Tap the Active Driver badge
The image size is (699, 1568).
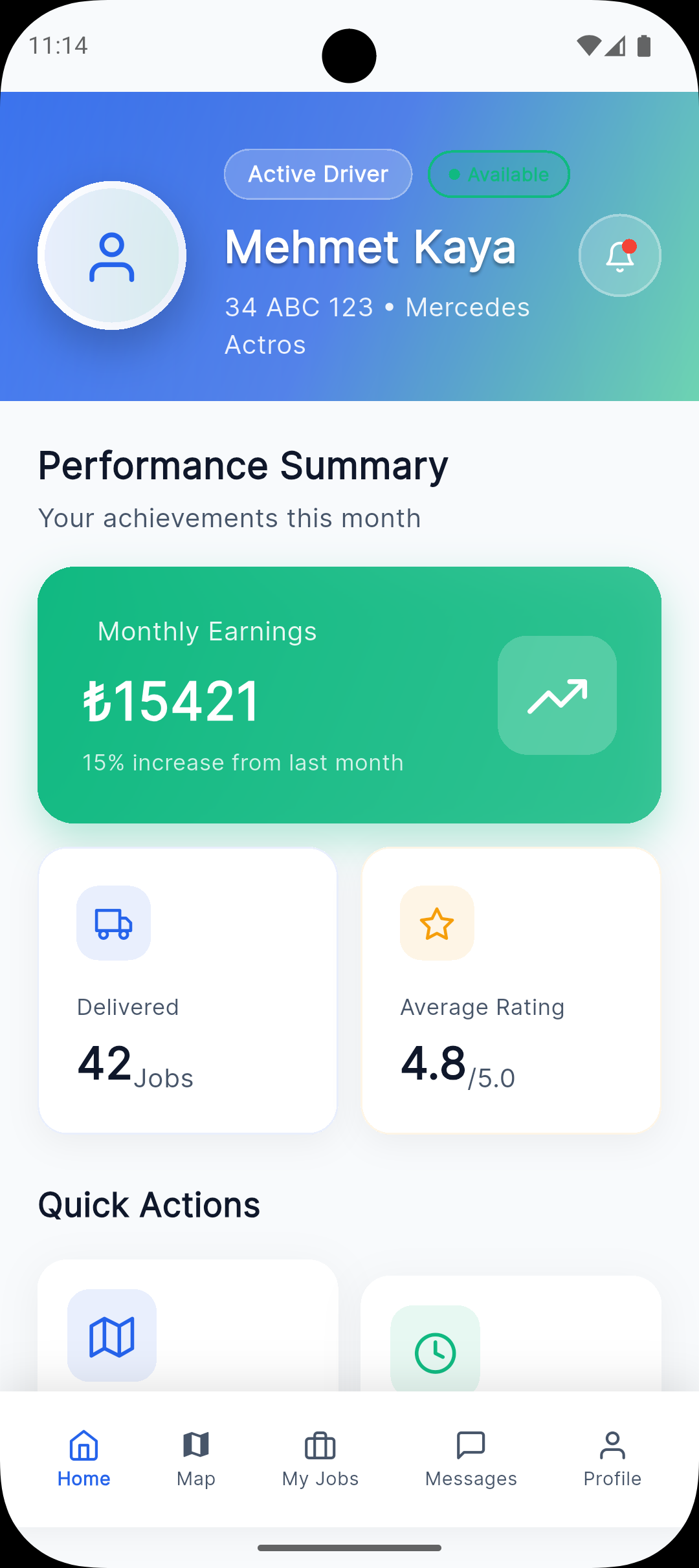pyautogui.click(x=318, y=174)
